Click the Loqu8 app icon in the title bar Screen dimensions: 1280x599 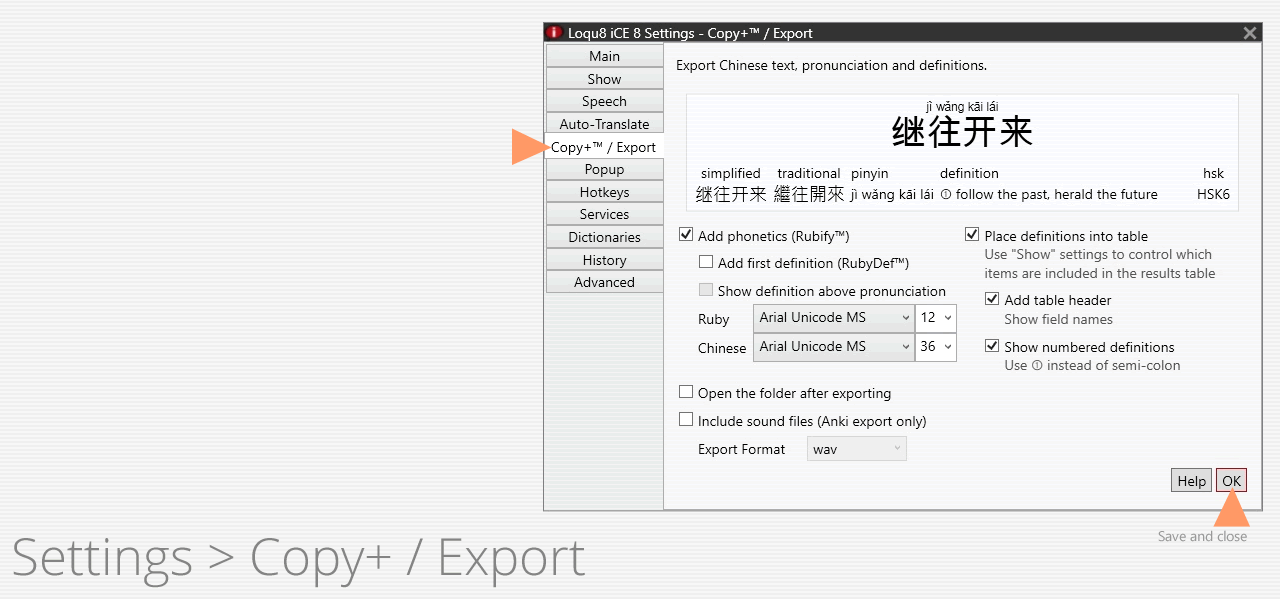[553, 32]
